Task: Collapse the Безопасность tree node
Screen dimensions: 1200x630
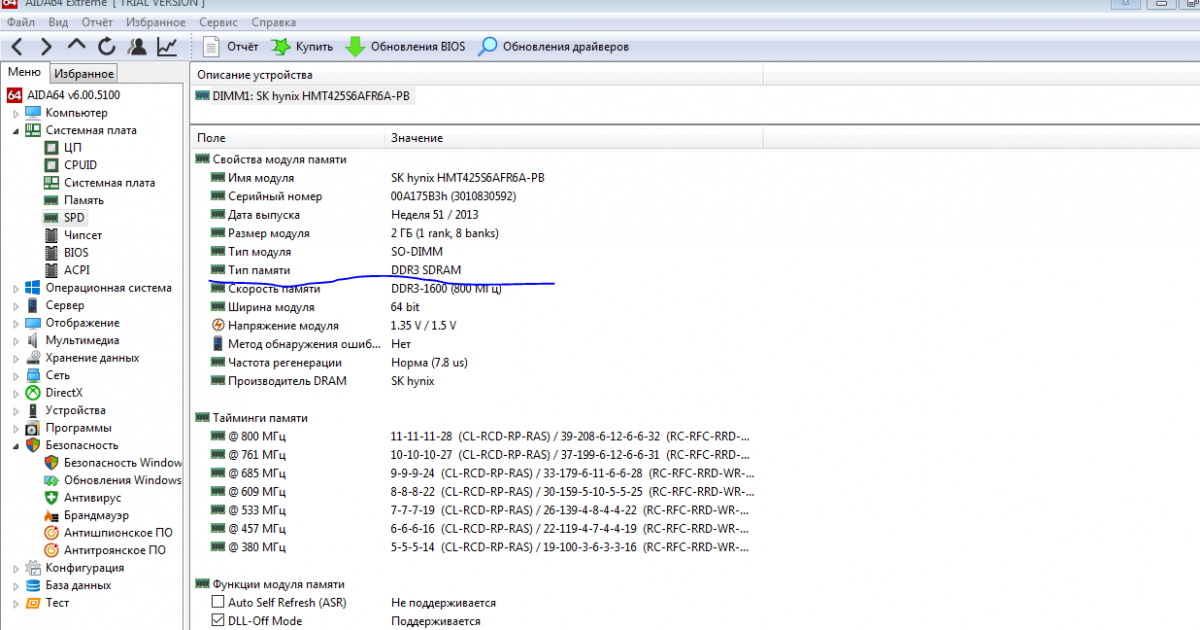Action: click(x=16, y=445)
